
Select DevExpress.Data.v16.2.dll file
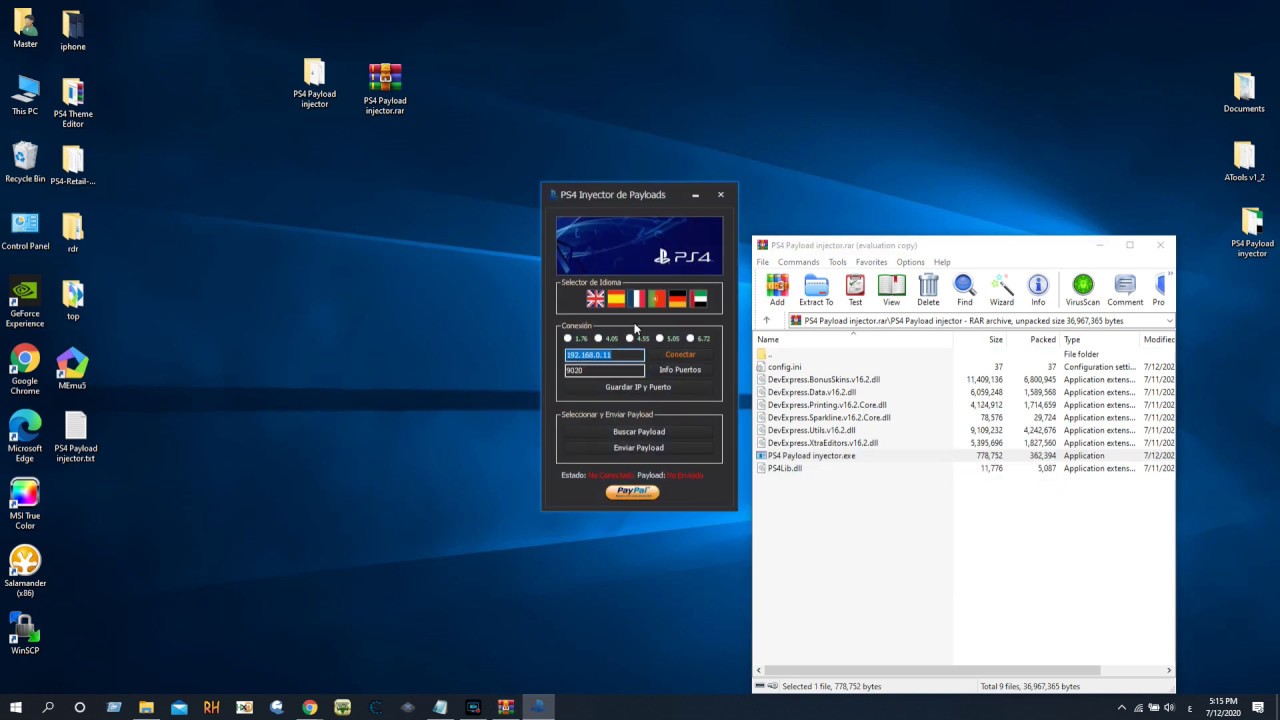click(812, 392)
